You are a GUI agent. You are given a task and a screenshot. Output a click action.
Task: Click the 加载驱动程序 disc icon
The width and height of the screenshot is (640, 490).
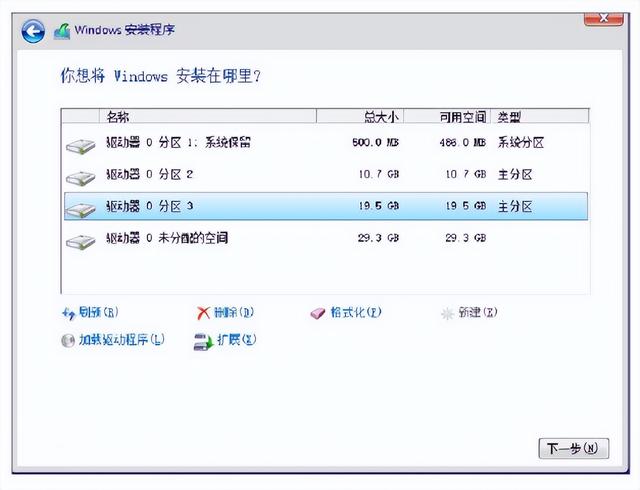click(68, 340)
